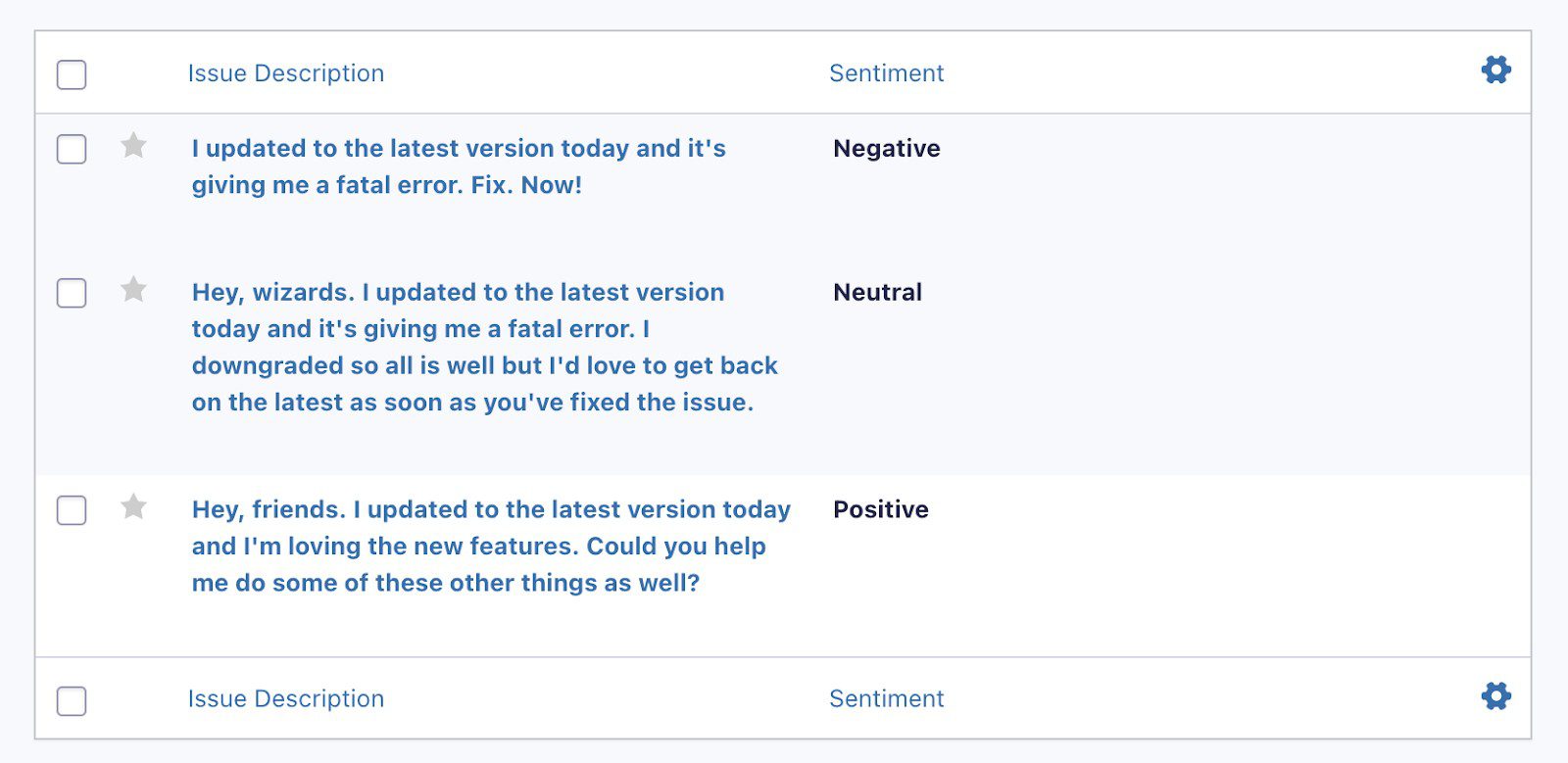
Task: Star the 'Hey, wizards' ticket
Action: [x=133, y=290]
